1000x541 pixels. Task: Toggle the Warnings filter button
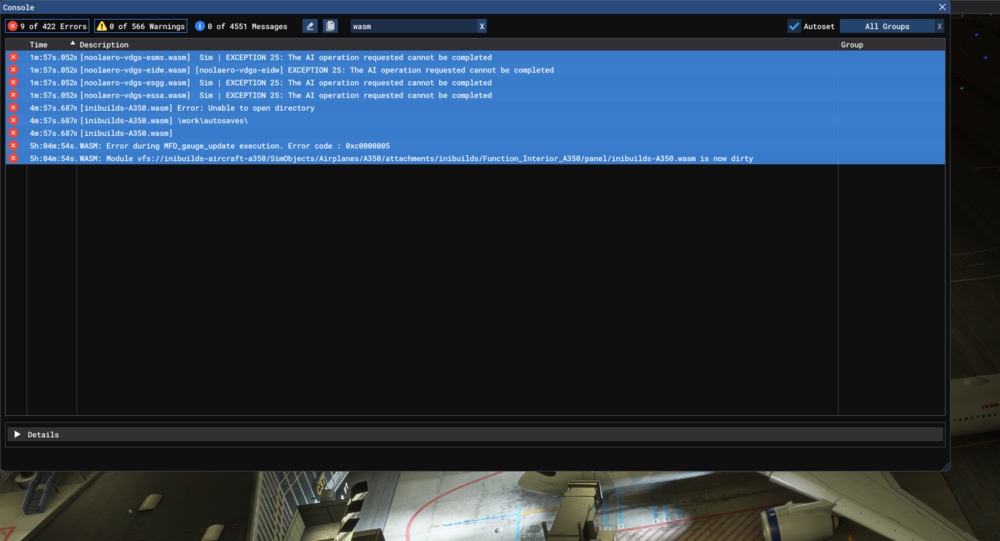tap(141, 26)
